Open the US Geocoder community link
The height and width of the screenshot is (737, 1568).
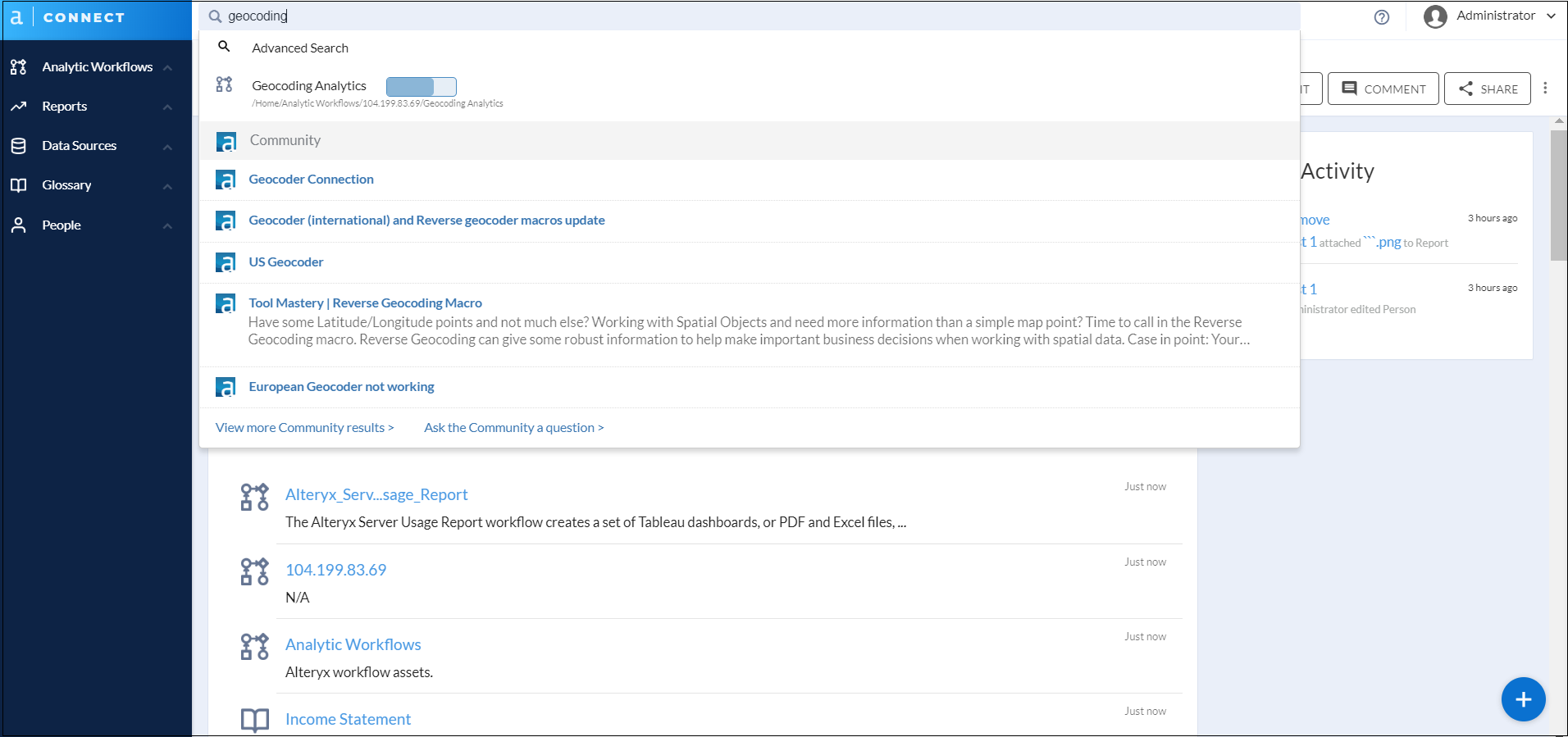tap(286, 262)
